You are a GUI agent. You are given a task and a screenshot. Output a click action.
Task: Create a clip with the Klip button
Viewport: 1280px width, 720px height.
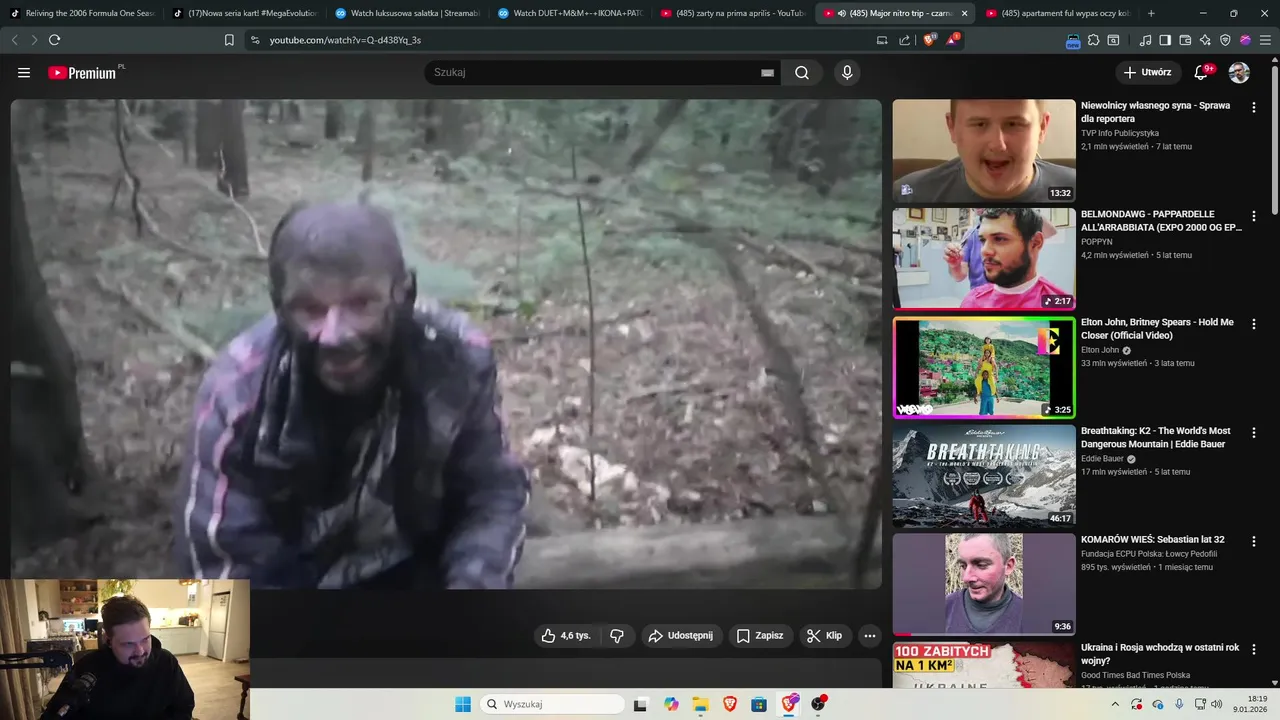825,636
